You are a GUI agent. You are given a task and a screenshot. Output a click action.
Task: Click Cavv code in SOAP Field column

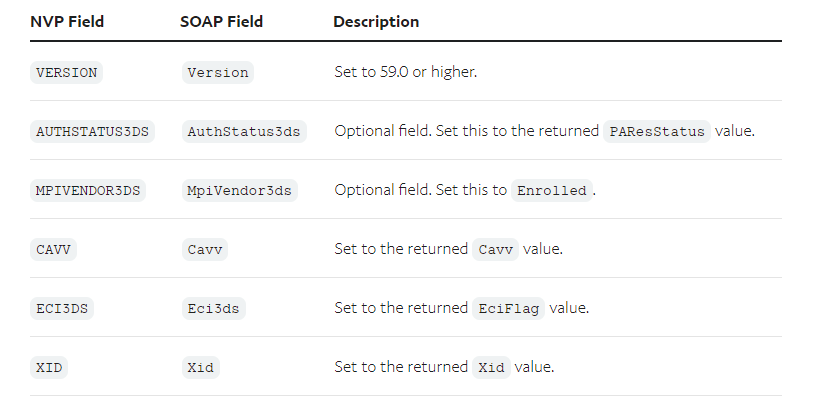[x=205, y=249]
